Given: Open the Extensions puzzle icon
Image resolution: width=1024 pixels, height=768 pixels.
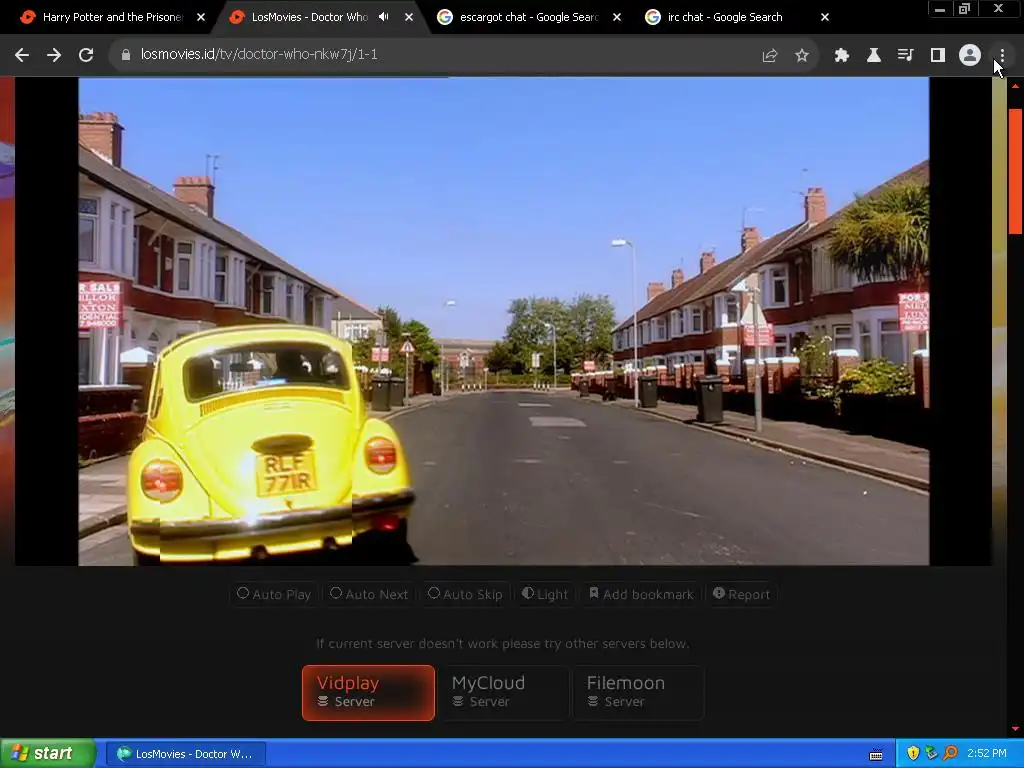Looking at the screenshot, I should pyautogui.click(x=842, y=56).
